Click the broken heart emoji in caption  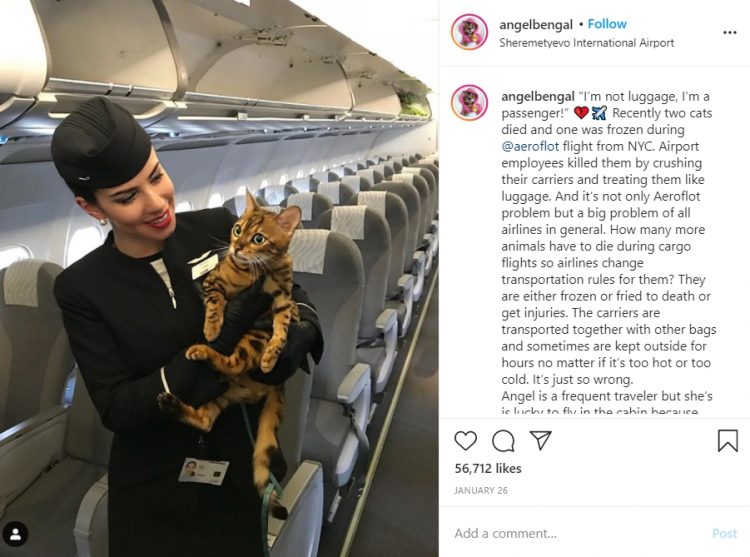pos(581,113)
